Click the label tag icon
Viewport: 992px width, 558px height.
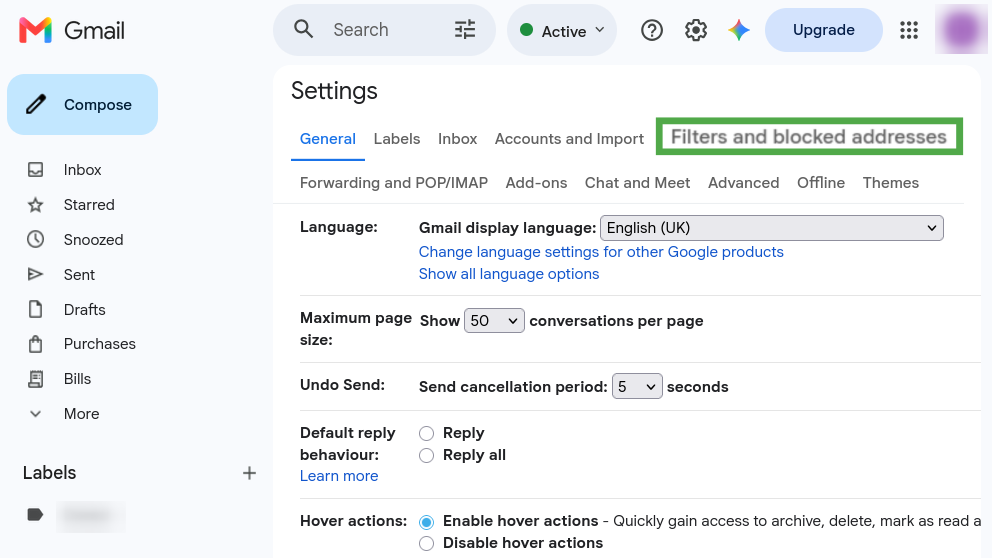point(35,515)
